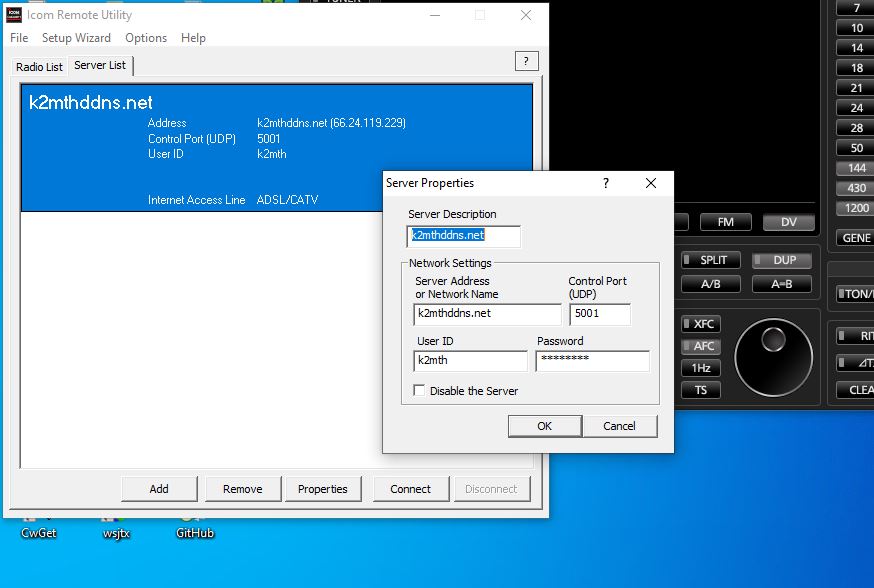Open the Setup Wizard menu
The width and height of the screenshot is (874, 588).
pos(76,38)
